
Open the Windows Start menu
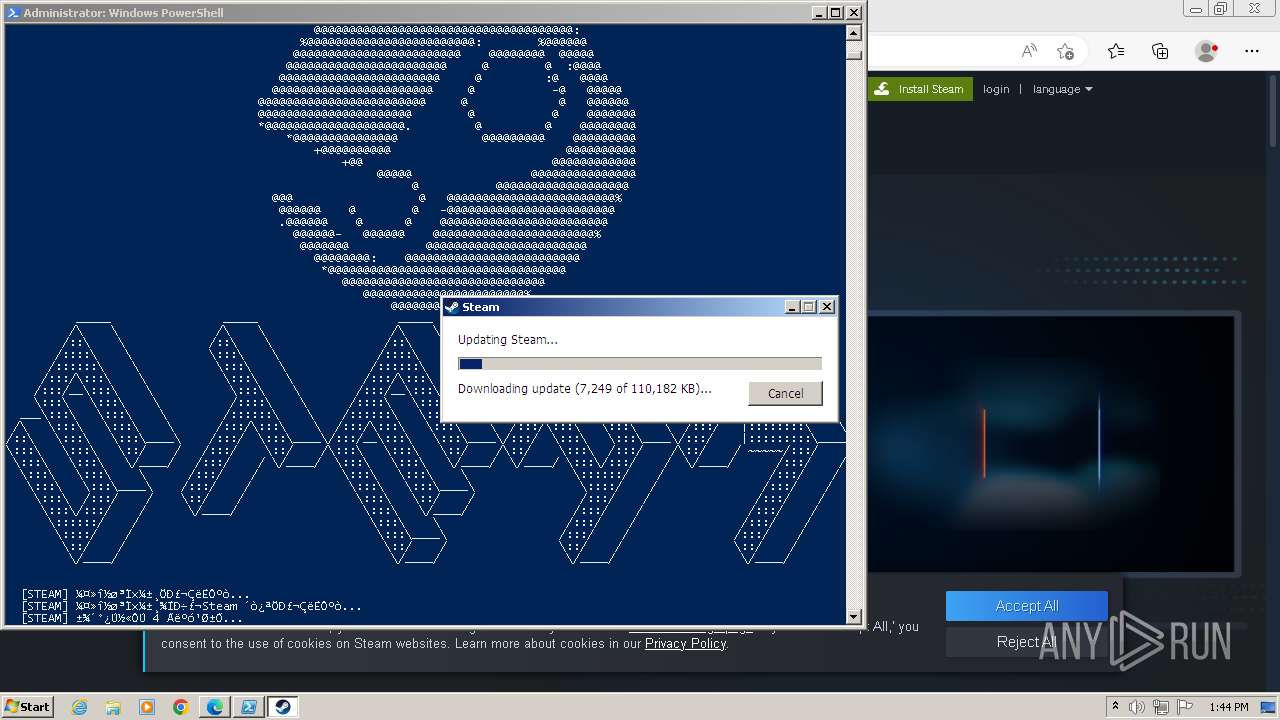tap(27, 706)
